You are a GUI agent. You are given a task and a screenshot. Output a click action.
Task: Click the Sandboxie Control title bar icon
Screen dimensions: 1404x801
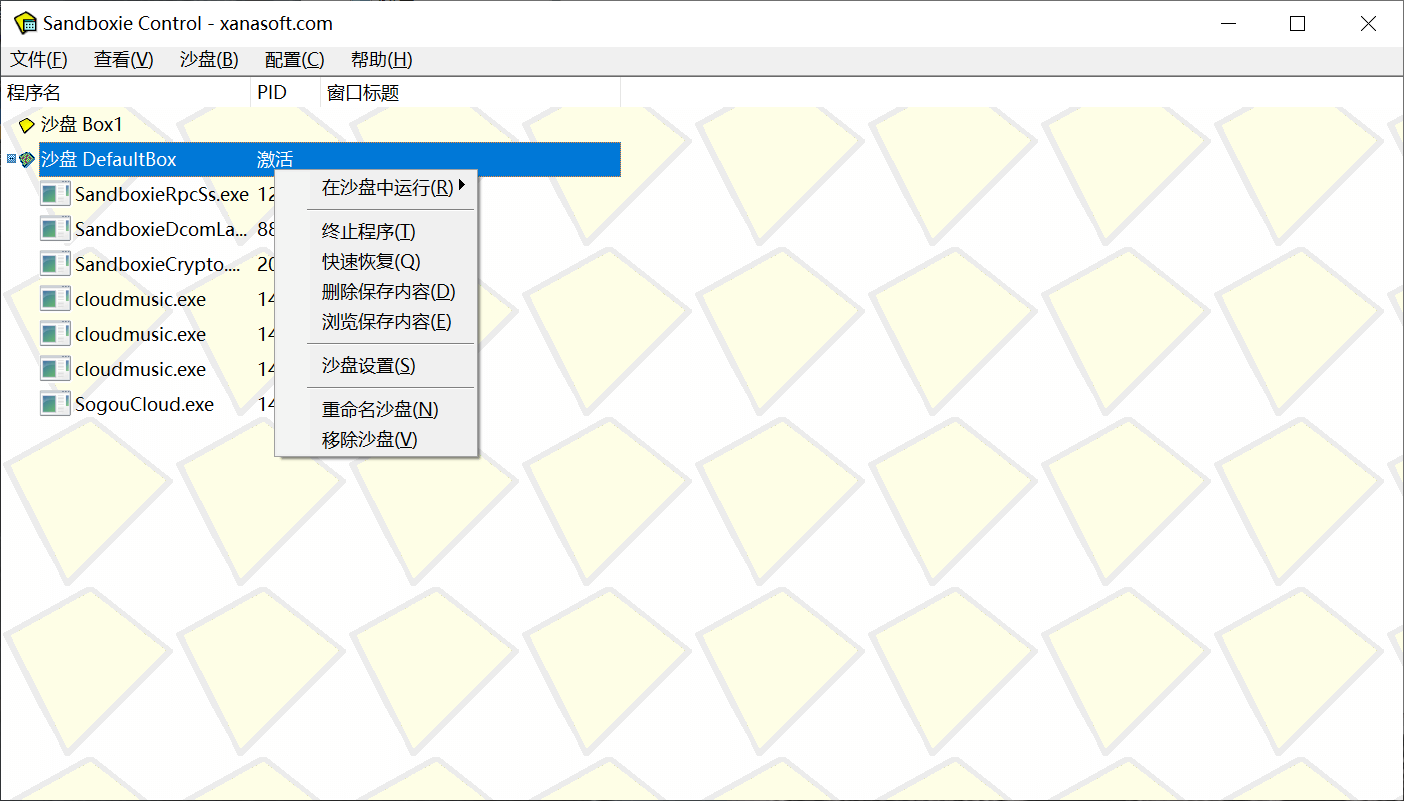point(25,24)
